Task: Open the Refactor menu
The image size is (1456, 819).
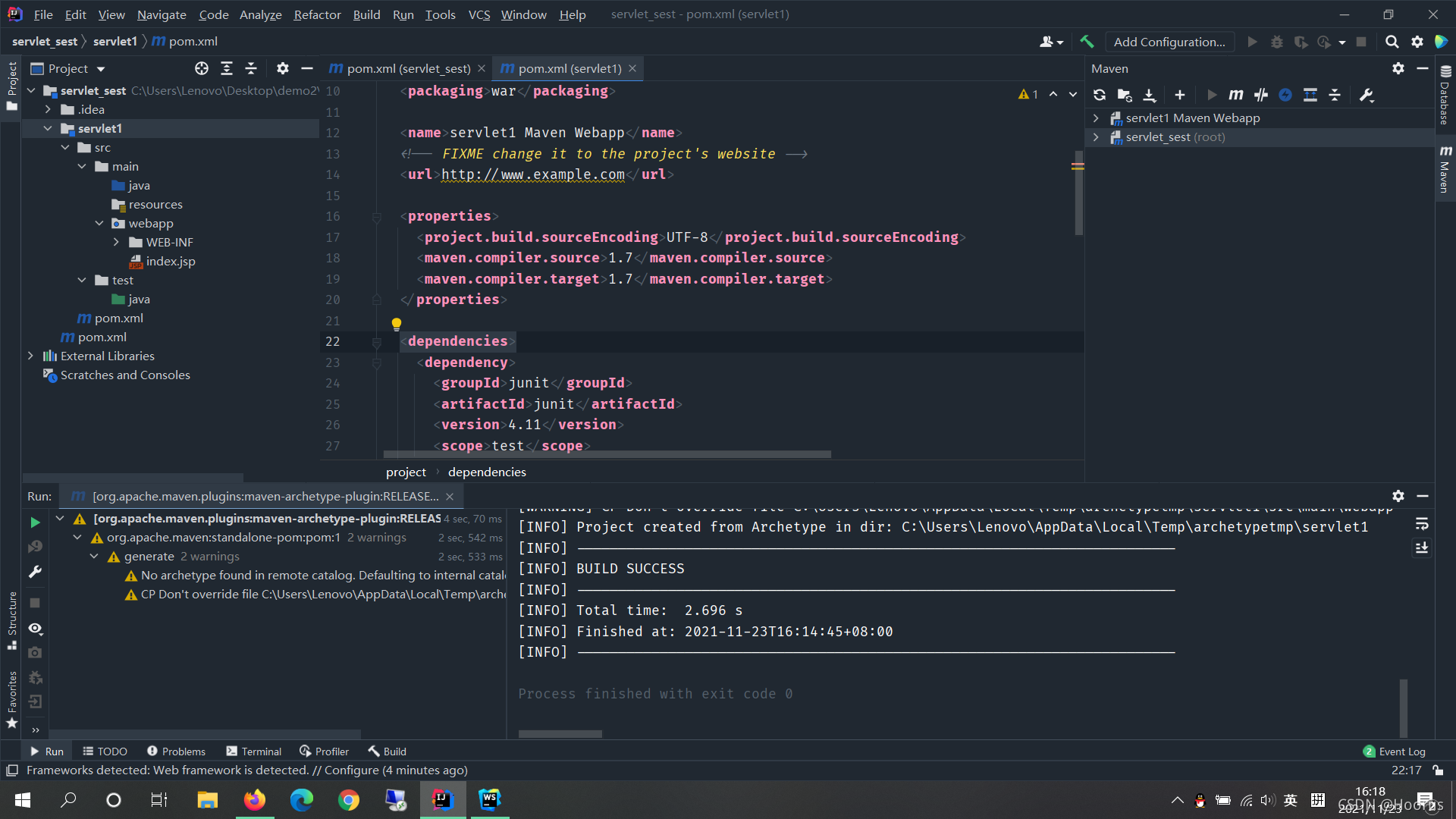Action: [x=317, y=14]
